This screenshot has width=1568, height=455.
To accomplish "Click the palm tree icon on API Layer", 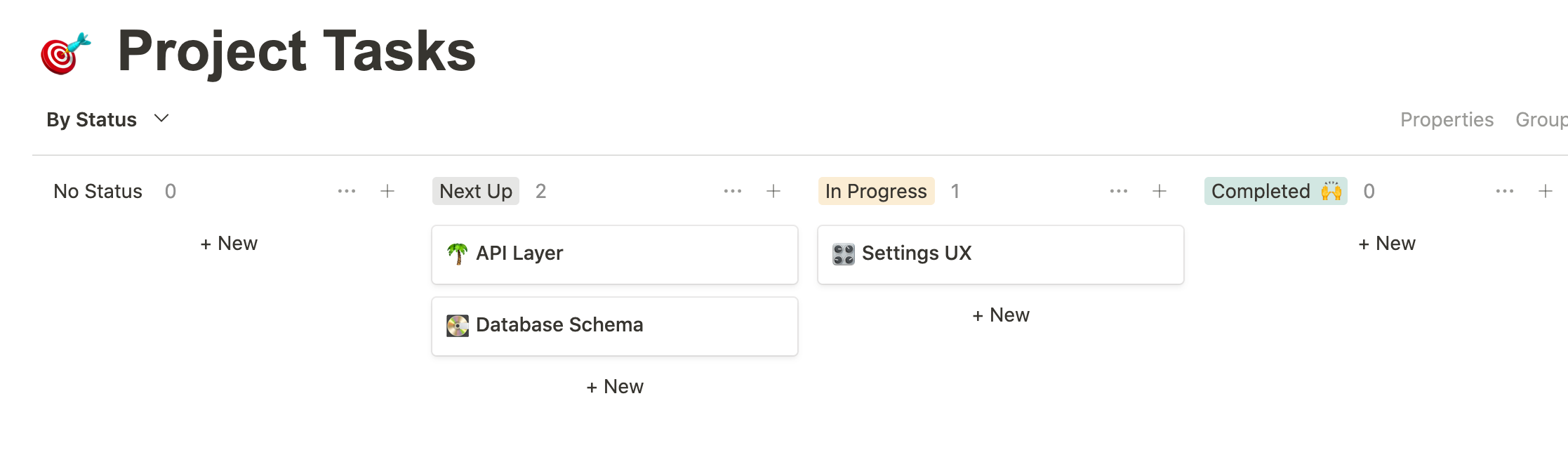I will tap(458, 253).
